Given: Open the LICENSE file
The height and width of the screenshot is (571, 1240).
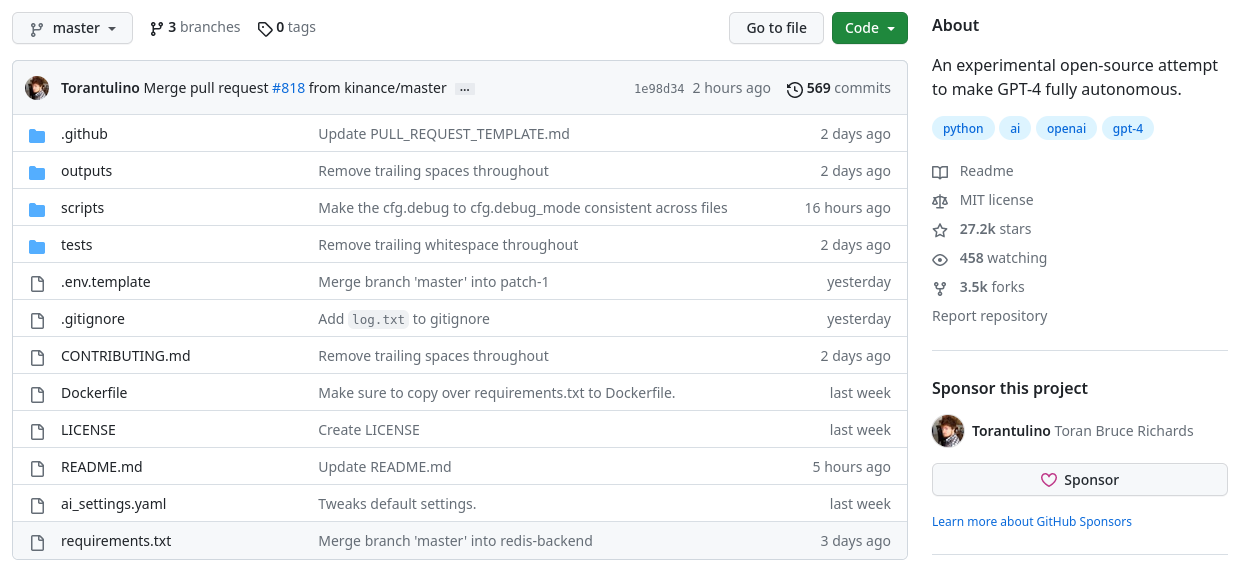Looking at the screenshot, I should 88,430.
